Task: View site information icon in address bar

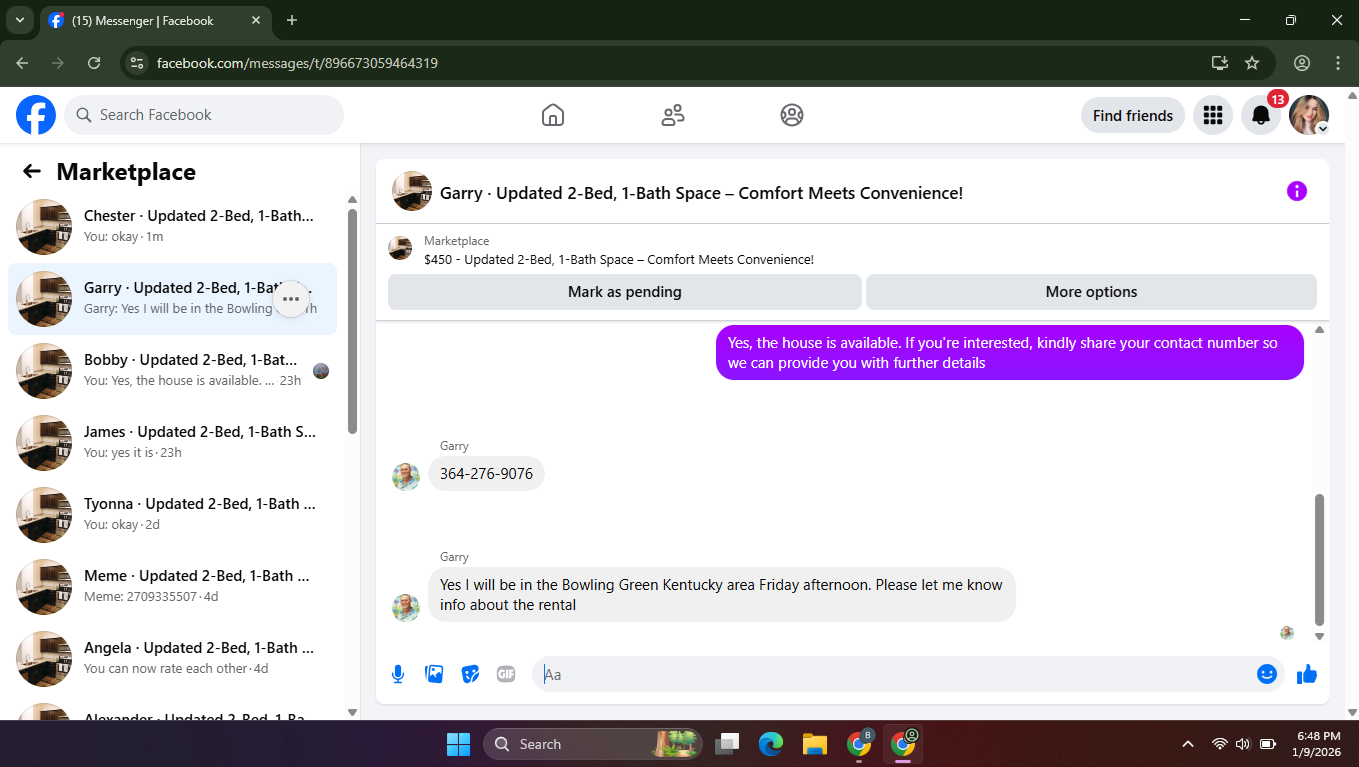Action: click(x=138, y=63)
